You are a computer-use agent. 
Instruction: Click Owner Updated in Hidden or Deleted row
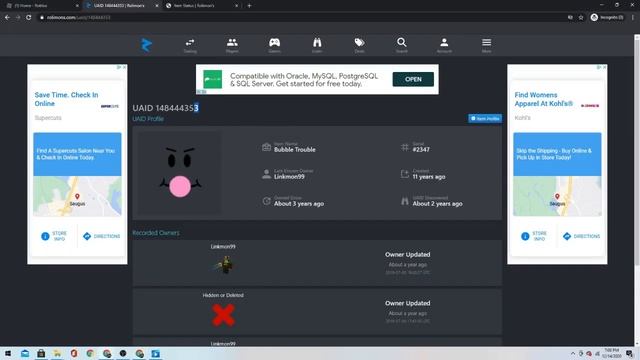click(x=407, y=303)
